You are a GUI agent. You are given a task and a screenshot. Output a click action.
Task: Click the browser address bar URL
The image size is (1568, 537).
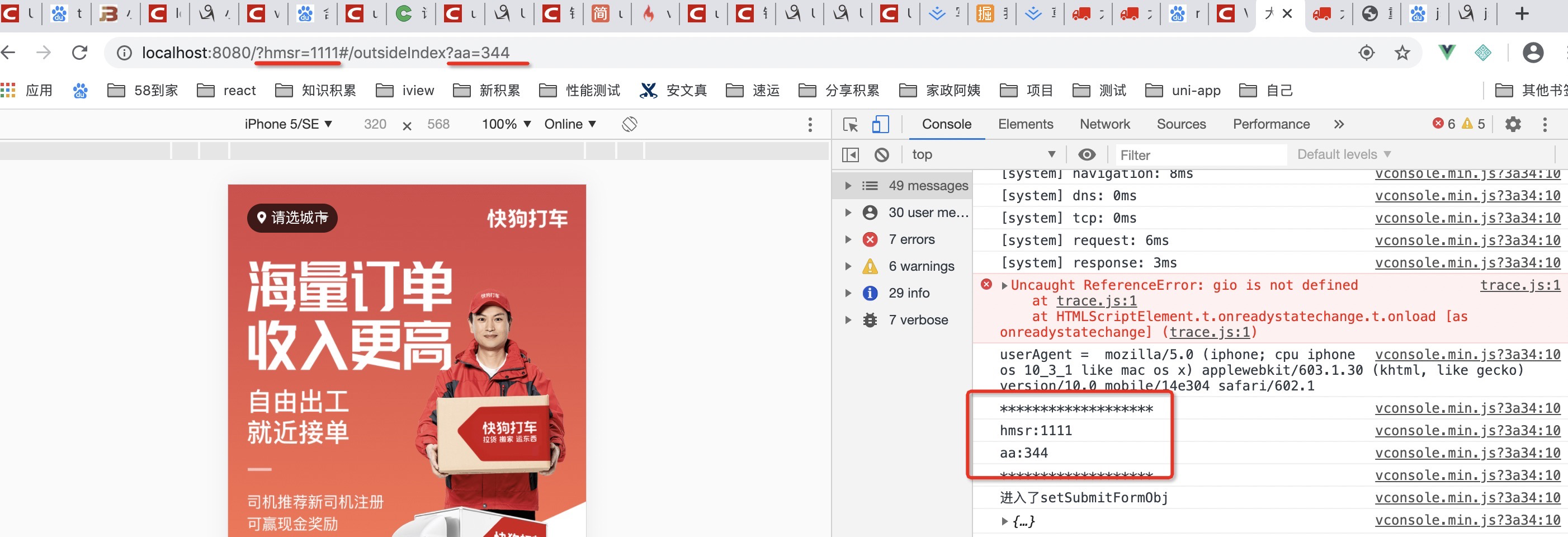point(325,53)
